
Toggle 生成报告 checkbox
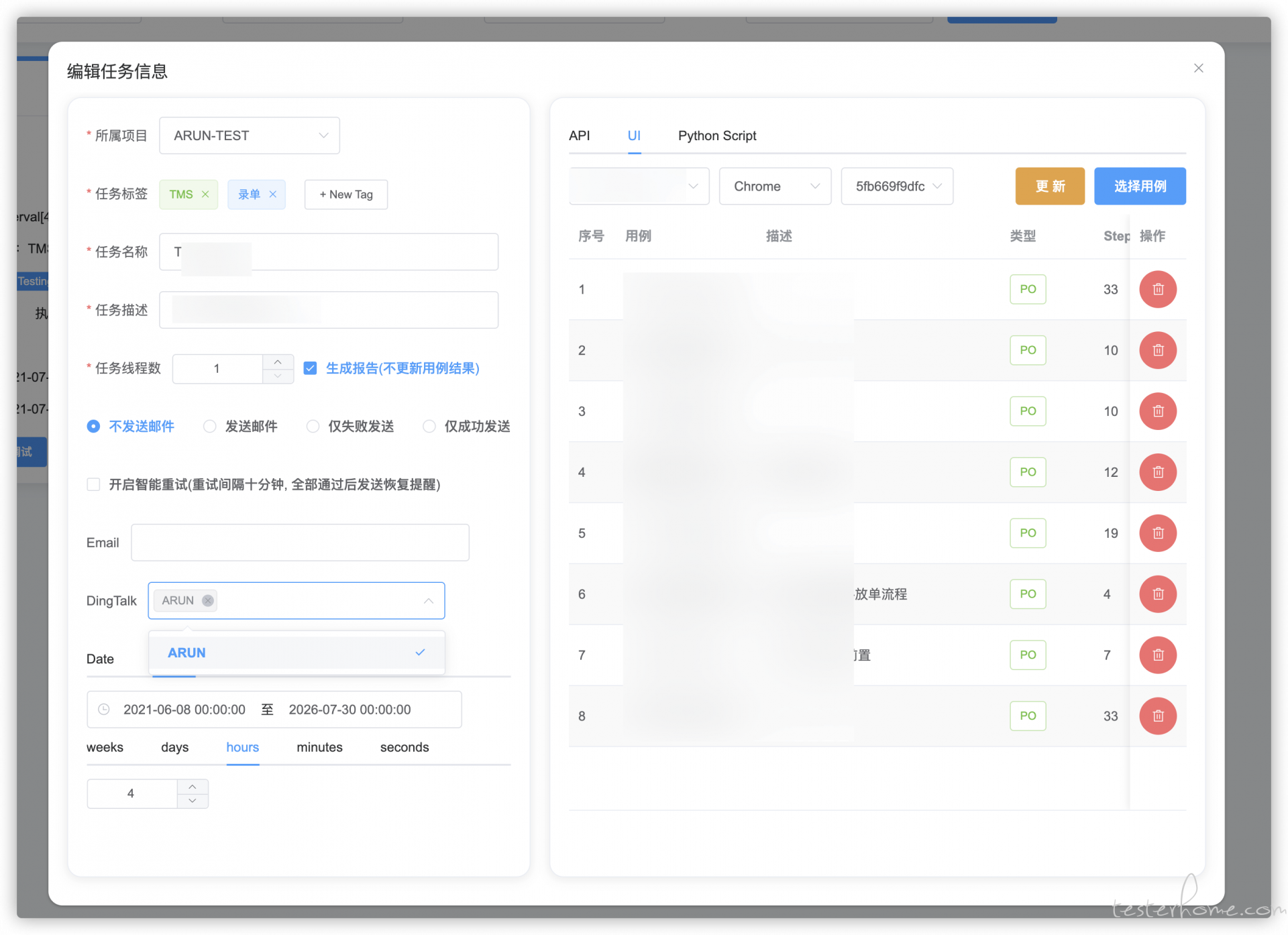pos(310,368)
